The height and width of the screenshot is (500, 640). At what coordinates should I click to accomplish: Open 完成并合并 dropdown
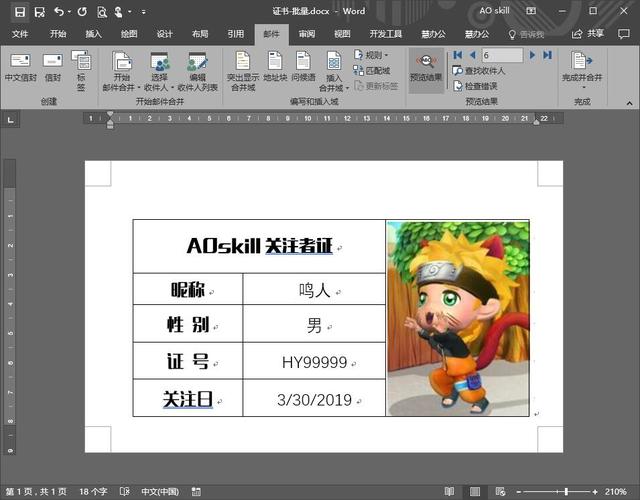[582, 69]
